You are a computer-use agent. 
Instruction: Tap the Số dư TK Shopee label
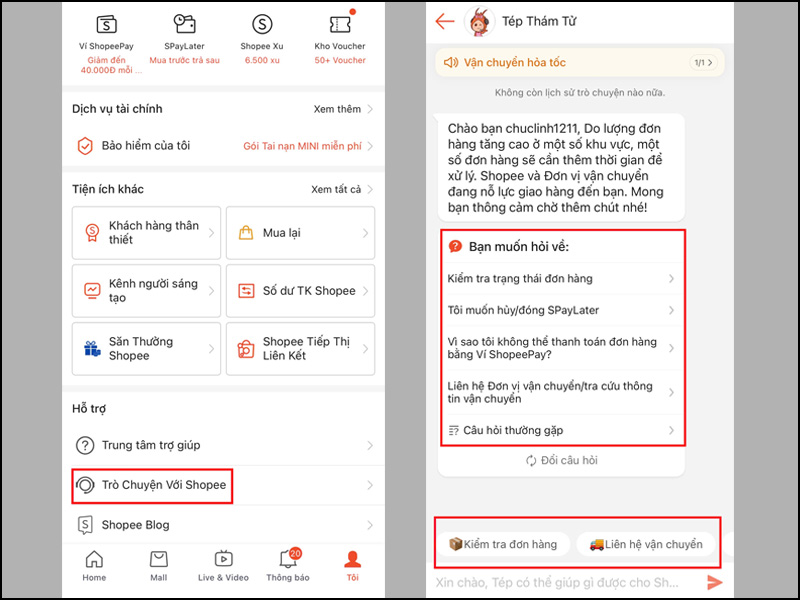309,291
